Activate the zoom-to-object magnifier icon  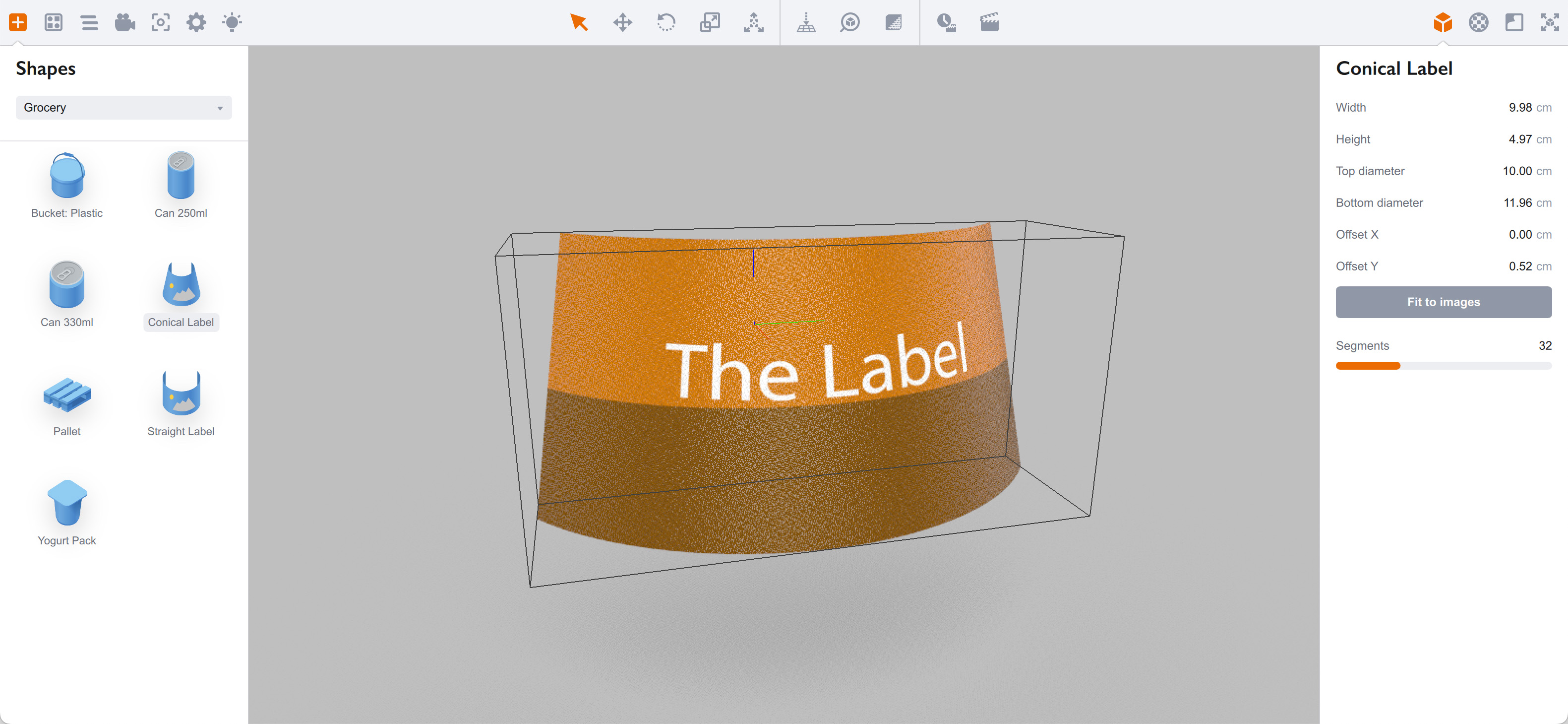pos(850,22)
